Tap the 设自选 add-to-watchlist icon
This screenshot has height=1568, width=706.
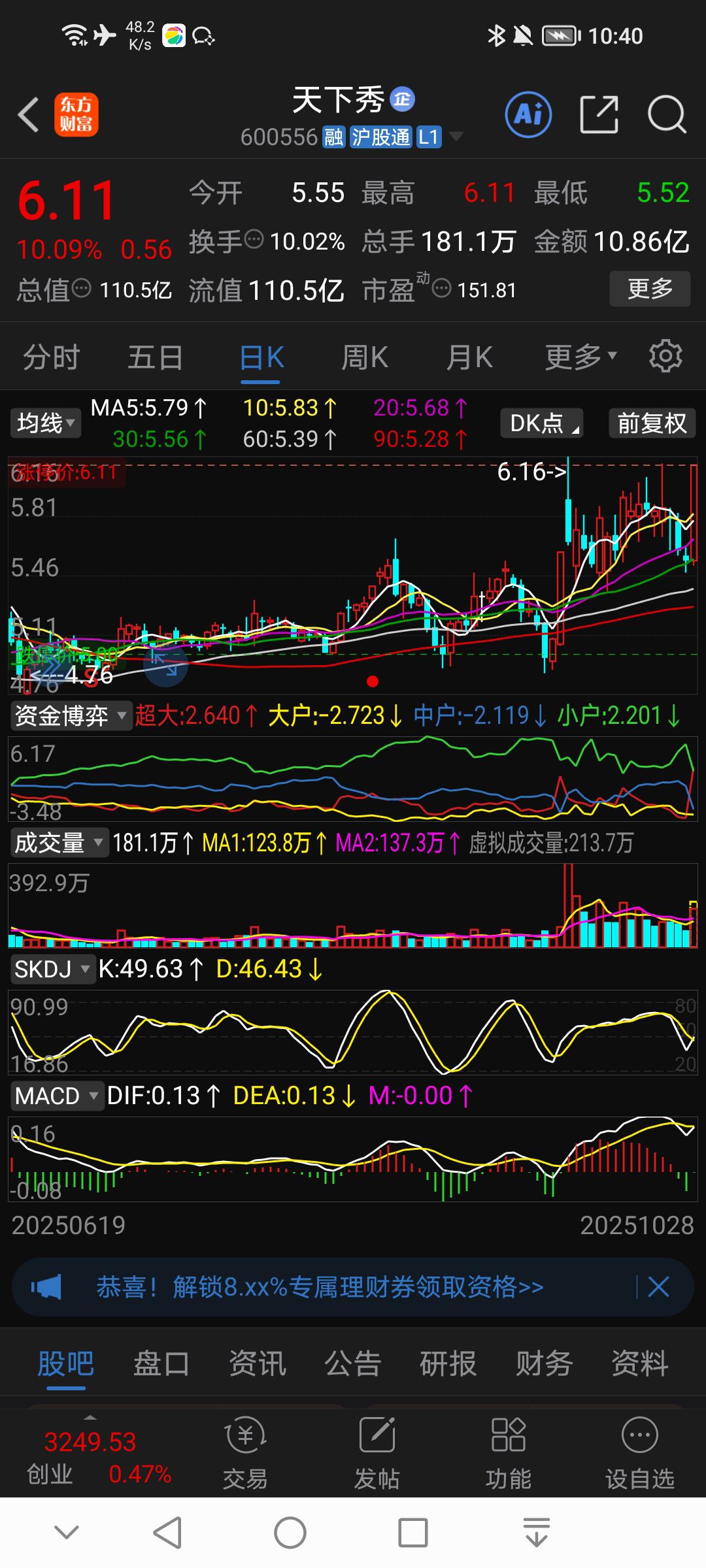click(x=640, y=1454)
